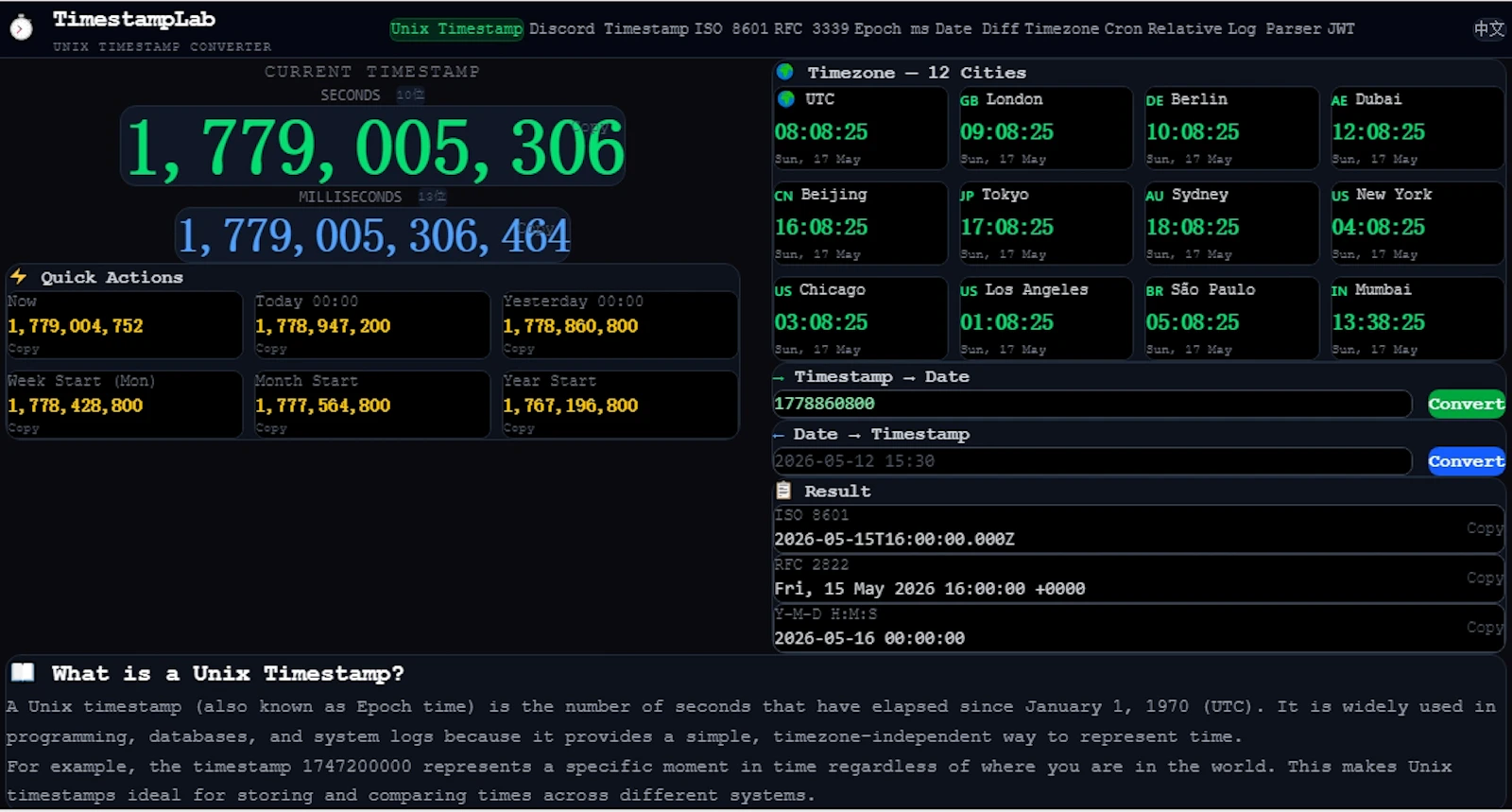
Task: Select the Dubai timezone card
Action: coord(1417,129)
